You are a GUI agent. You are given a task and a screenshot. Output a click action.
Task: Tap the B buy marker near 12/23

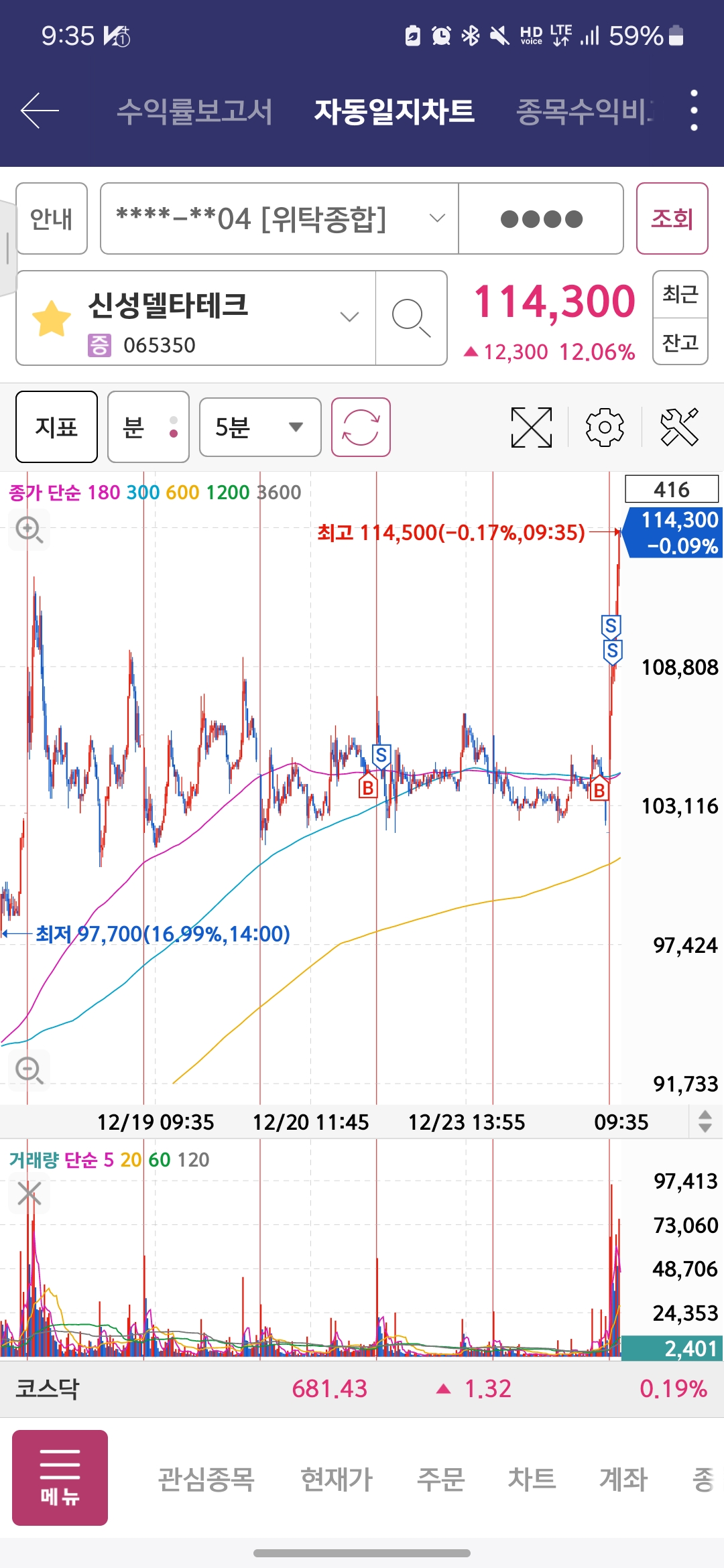point(367,786)
